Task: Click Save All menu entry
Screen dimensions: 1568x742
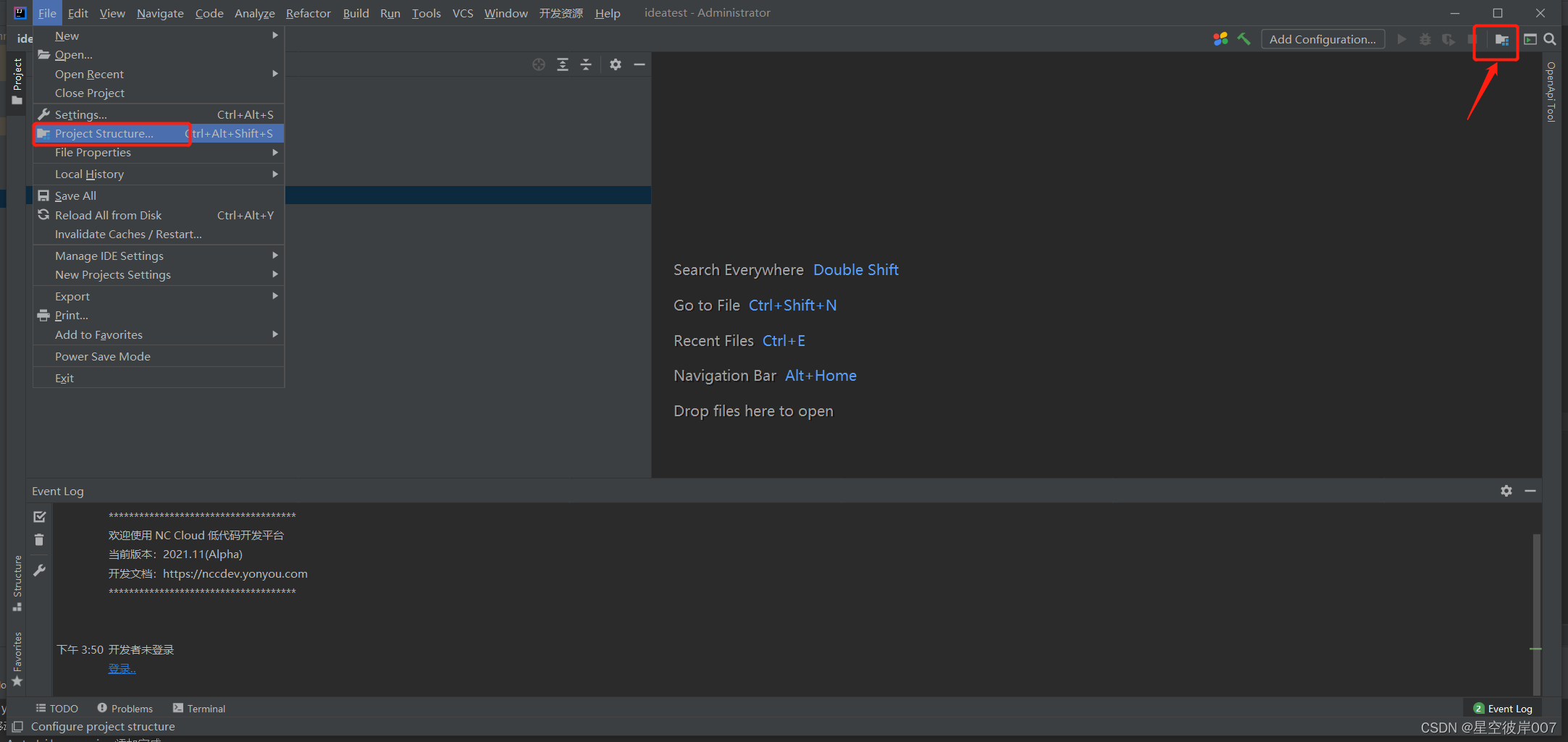Action: click(x=159, y=195)
